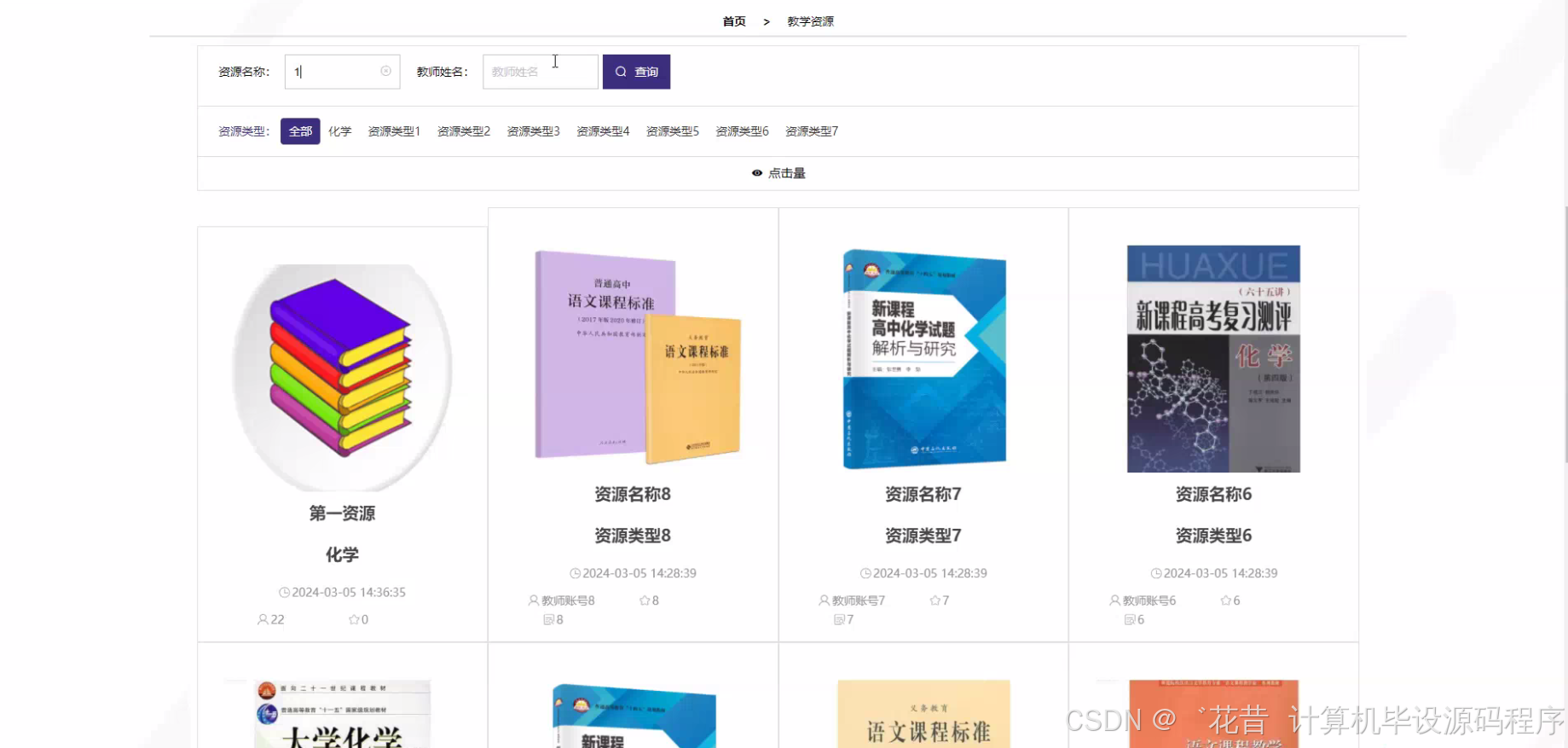The height and width of the screenshot is (748, 1568).
Task: Click the user icon beside 教师账号8
Action: click(x=534, y=600)
